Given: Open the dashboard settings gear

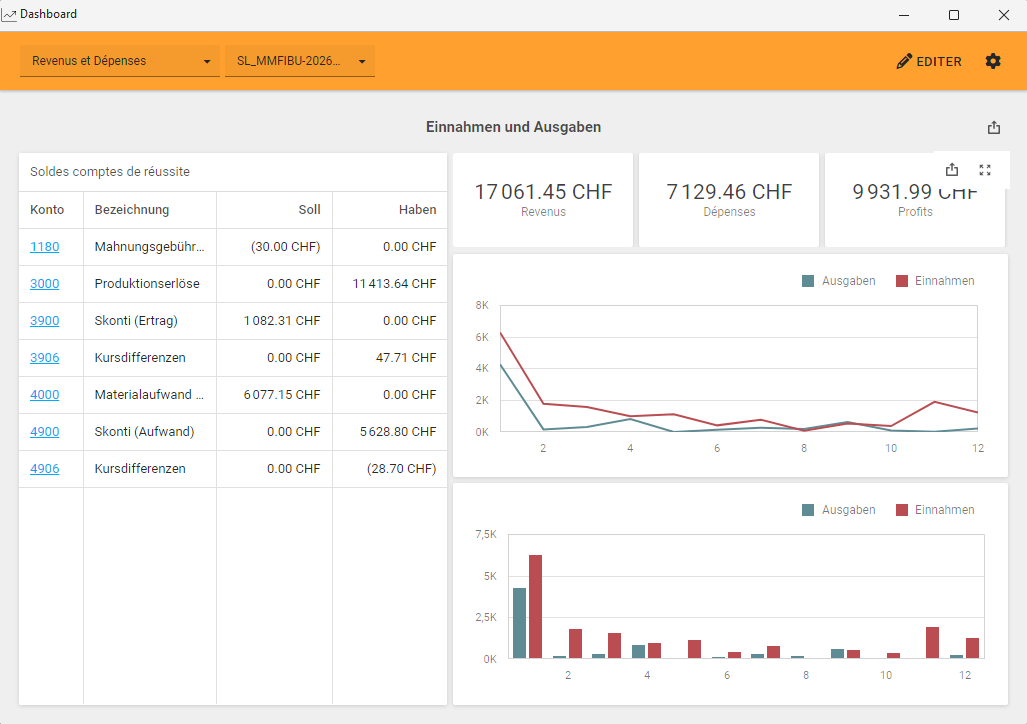Looking at the screenshot, I should pos(992,61).
